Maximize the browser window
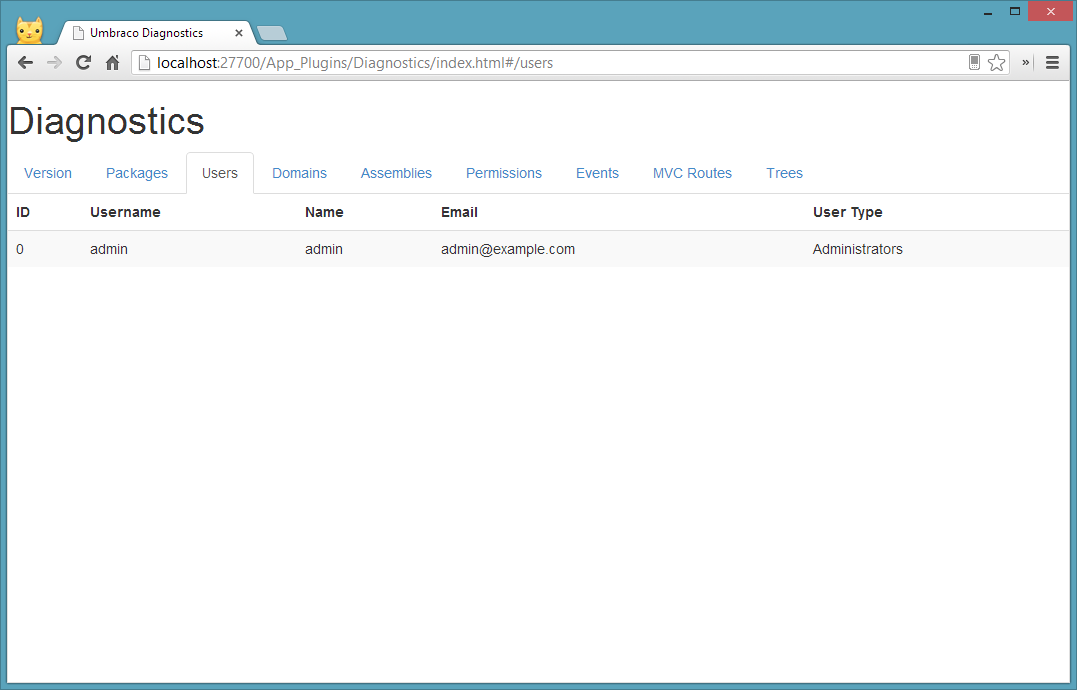Viewport: 1077px width, 690px height. [x=1015, y=11]
